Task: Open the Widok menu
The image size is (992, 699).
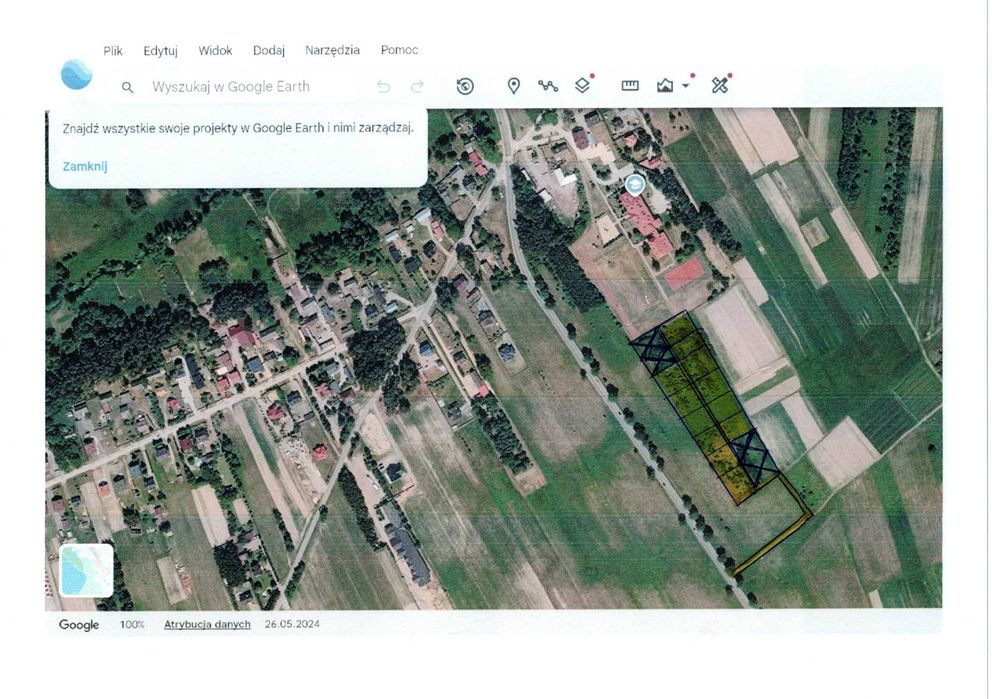Action: tap(215, 51)
